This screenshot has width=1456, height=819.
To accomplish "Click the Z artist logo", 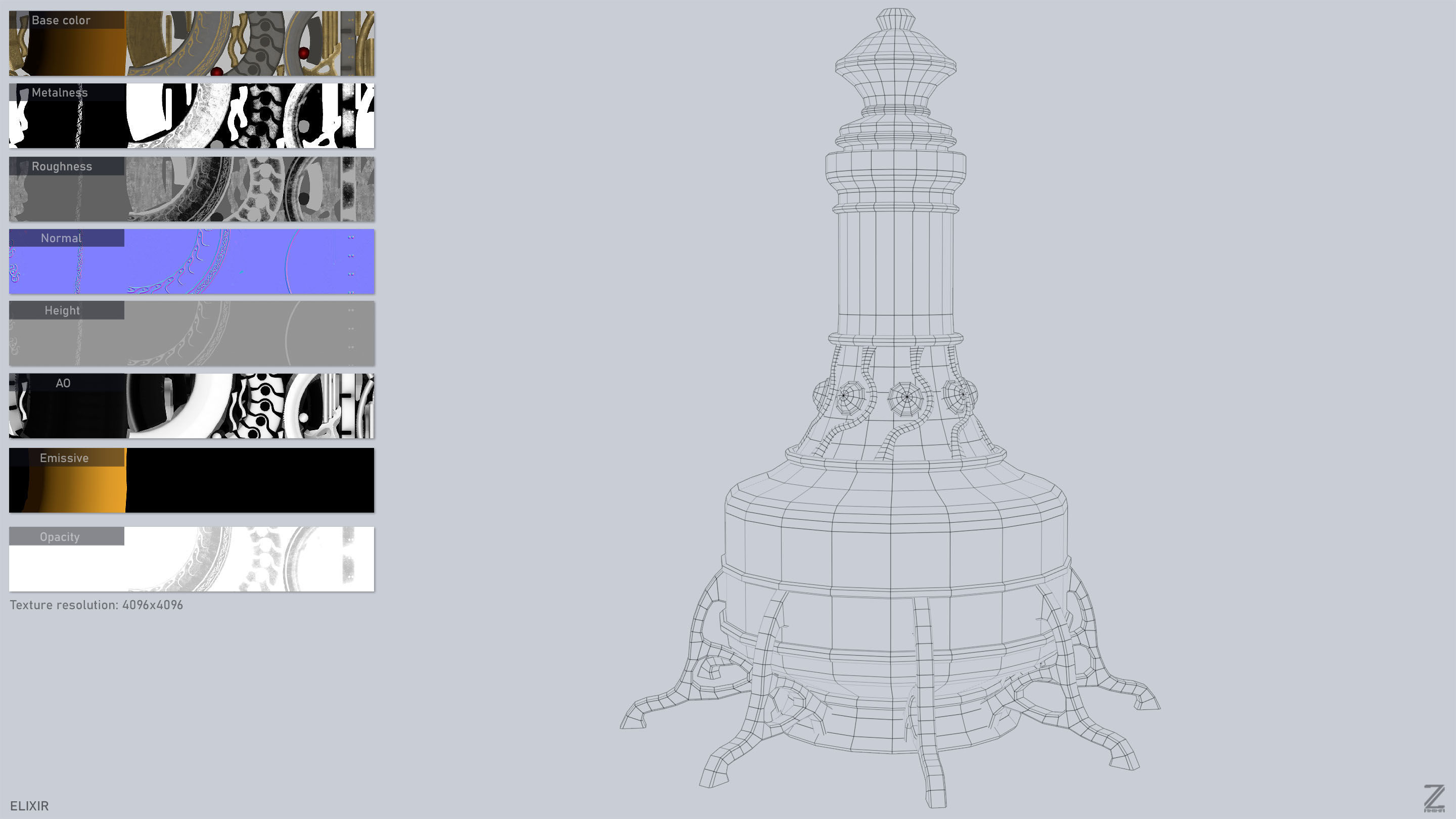I will point(1434,799).
